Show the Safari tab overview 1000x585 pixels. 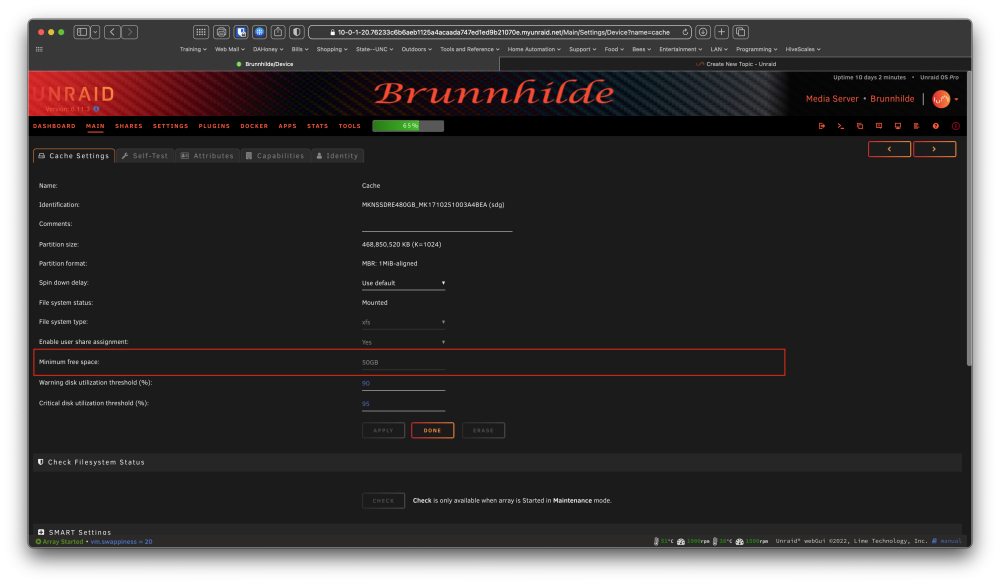(740, 32)
